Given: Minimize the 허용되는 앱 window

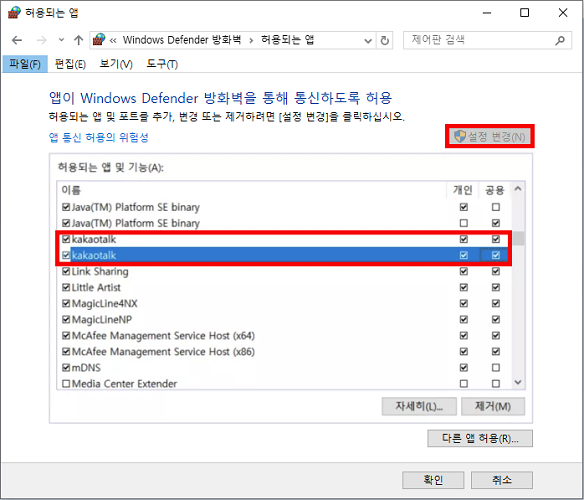Looking at the screenshot, I should coord(487,13).
